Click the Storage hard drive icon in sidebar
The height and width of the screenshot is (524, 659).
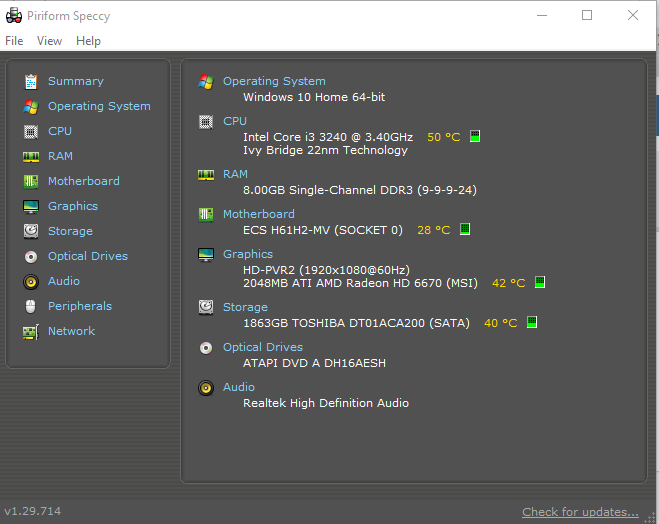click(31, 231)
